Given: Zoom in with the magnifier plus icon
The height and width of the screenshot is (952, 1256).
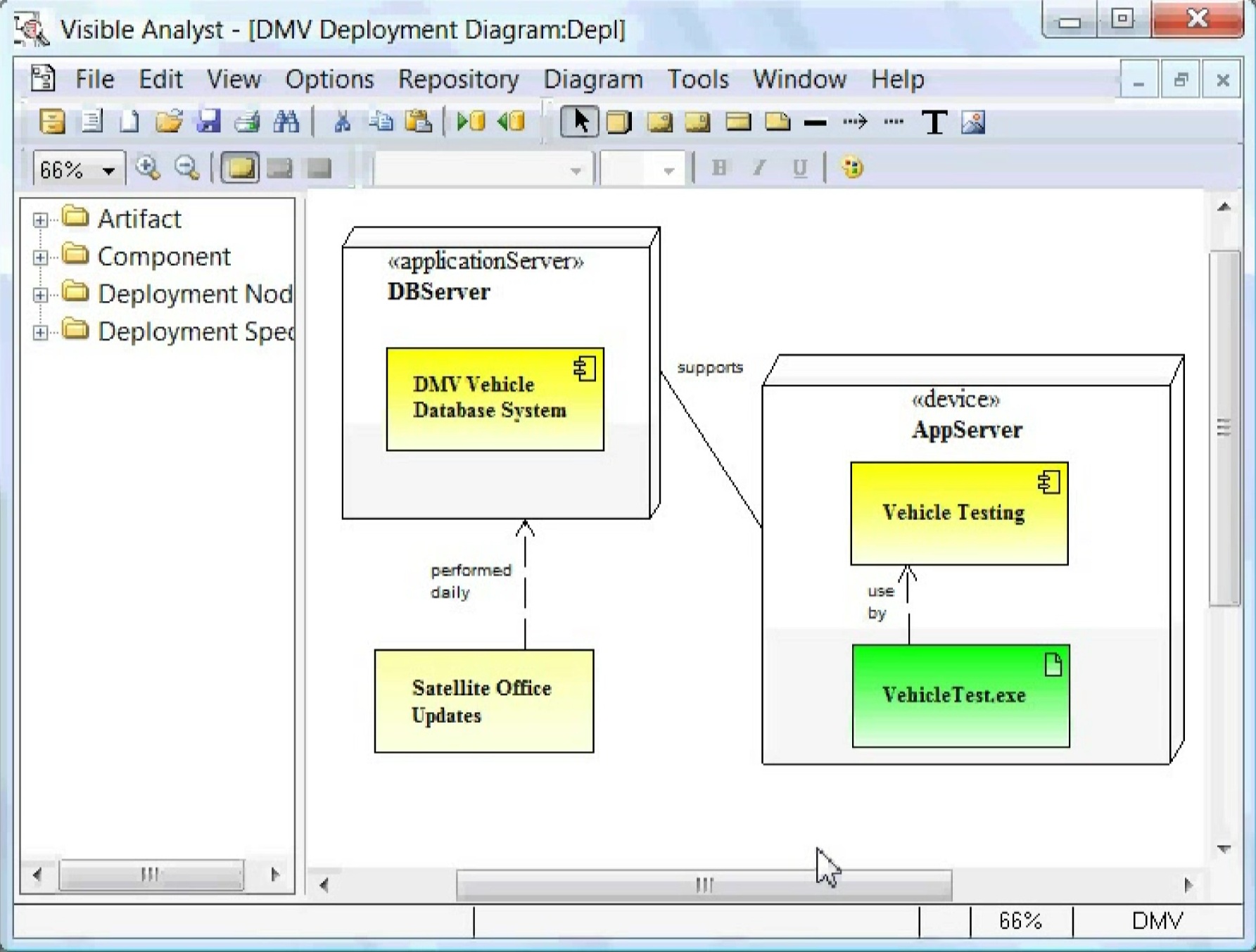Looking at the screenshot, I should [148, 168].
